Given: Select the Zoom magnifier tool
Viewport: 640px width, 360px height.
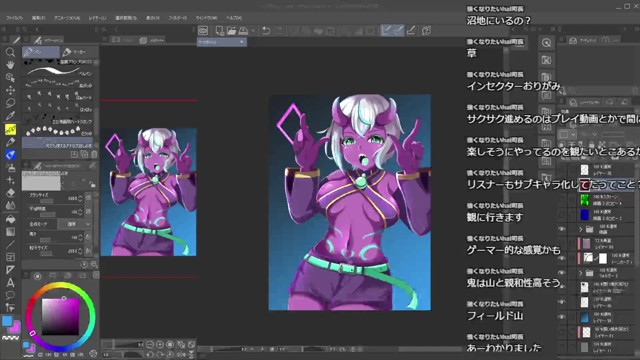Looking at the screenshot, I should point(10,52).
